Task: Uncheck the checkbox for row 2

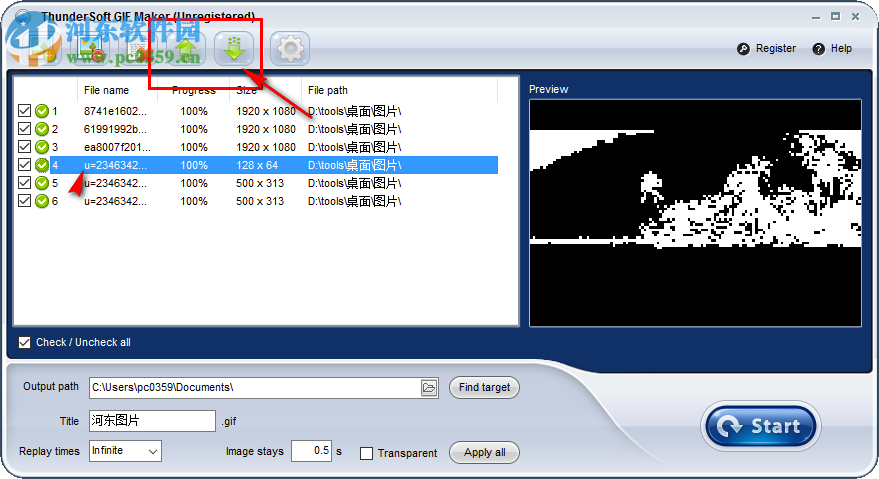Action: click(24, 129)
